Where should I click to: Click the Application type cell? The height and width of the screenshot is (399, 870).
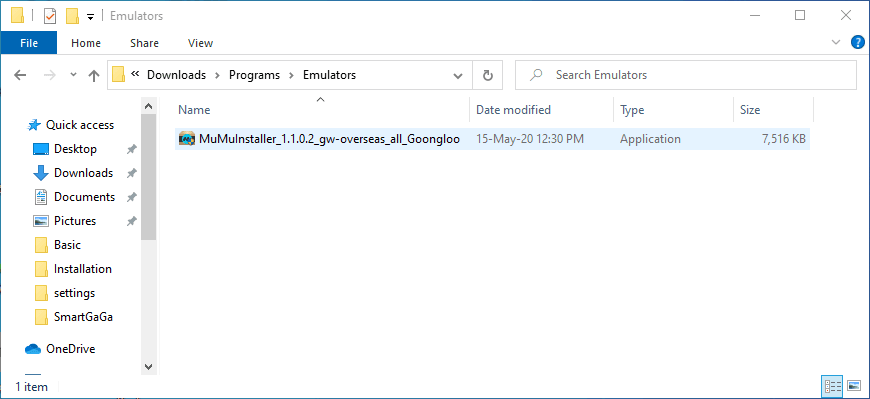(x=650, y=139)
